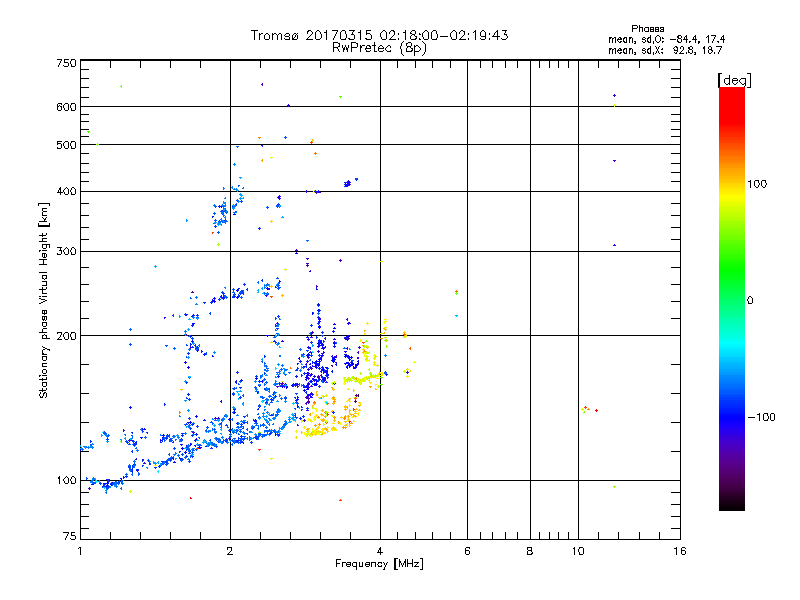The image size is (800, 600).
Task: Click the colorbar tick label '100'
Action: [757, 184]
